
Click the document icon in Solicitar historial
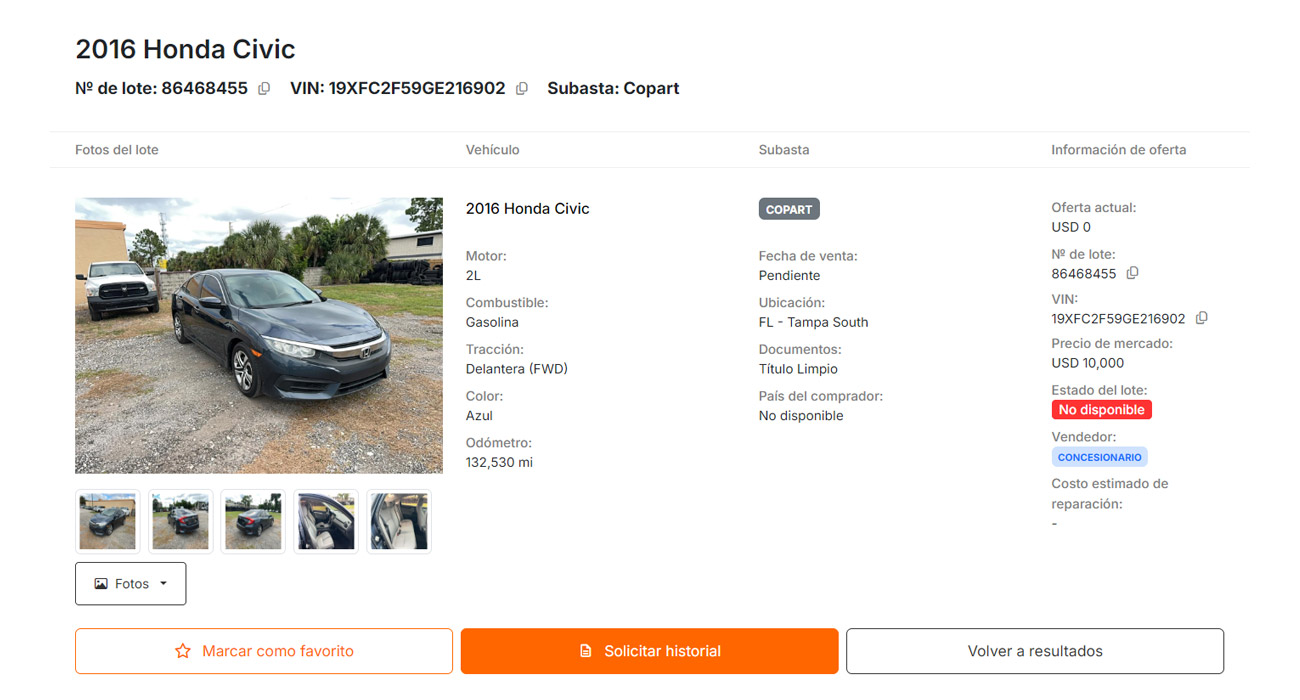tap(586, 651)
